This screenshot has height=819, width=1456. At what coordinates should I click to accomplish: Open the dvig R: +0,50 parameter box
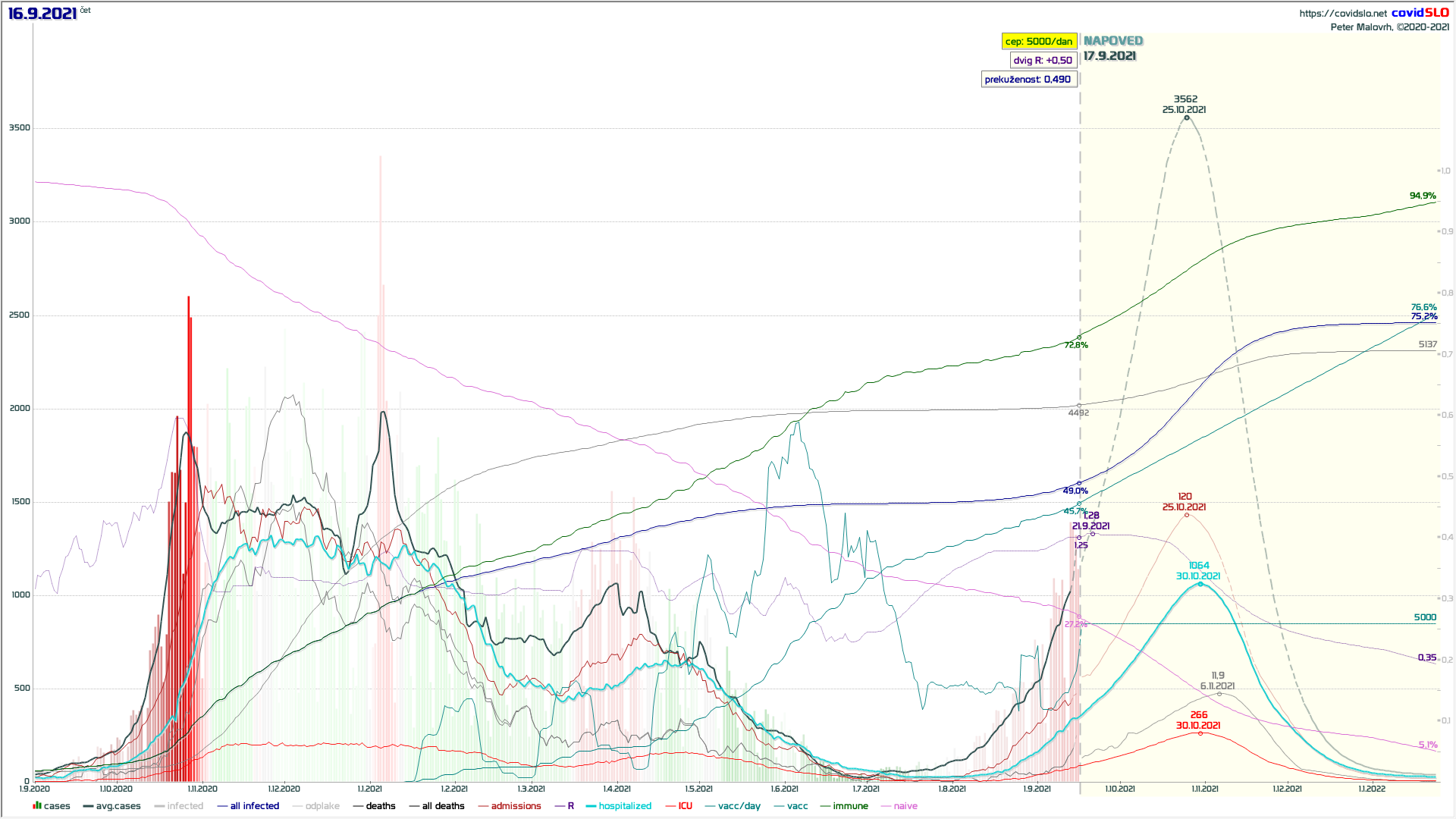click(x=1043, y=60)
